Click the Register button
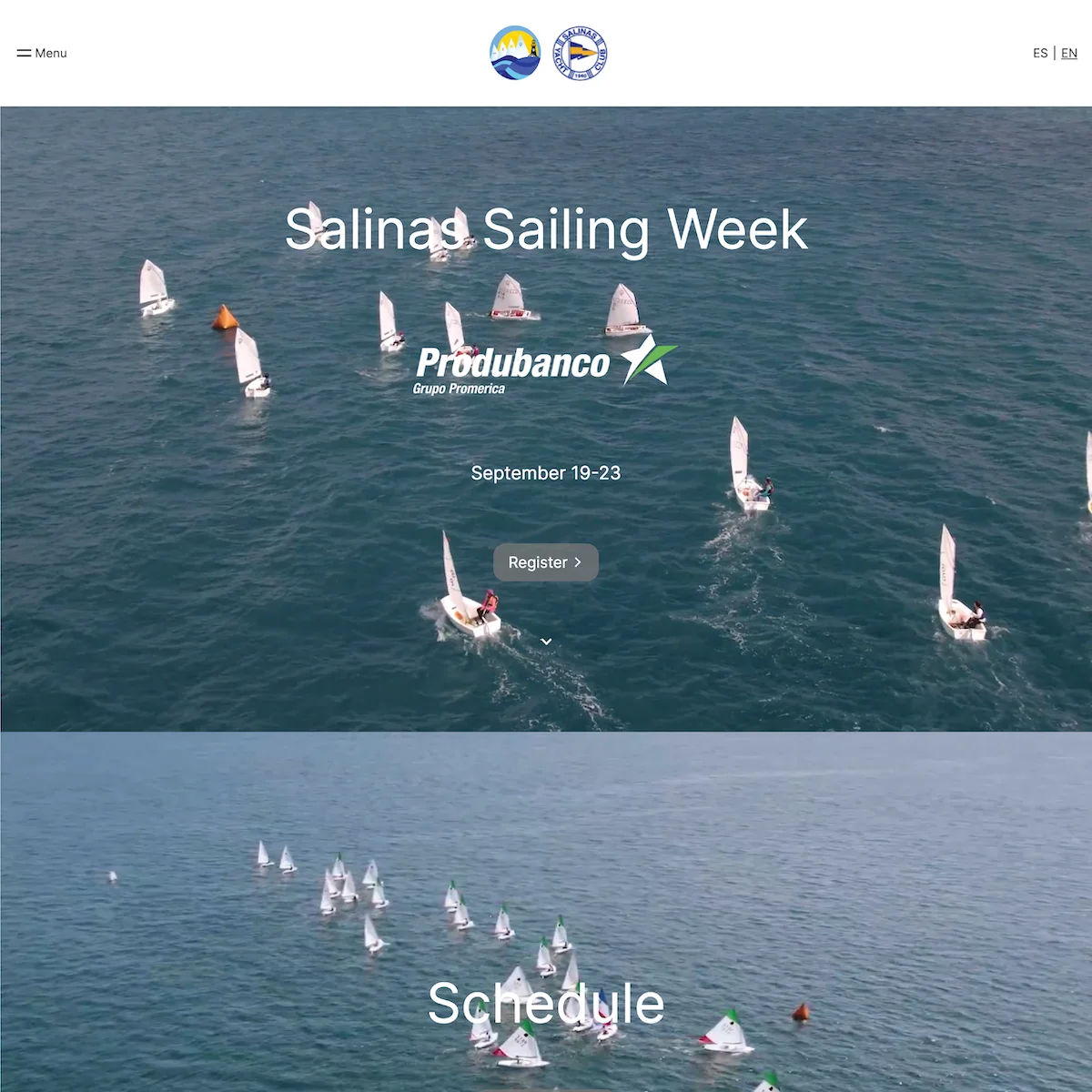The image size is (1092, 1092). (x=546, y=562)
